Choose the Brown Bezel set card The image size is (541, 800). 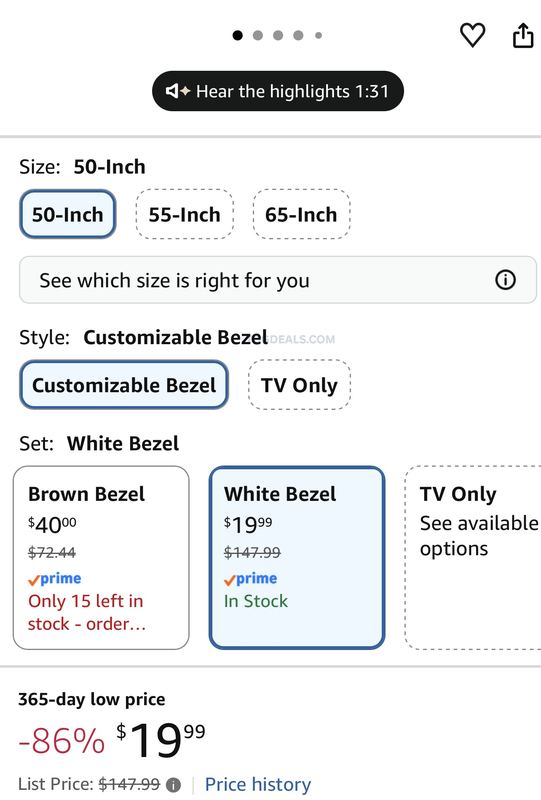point(101,558)
